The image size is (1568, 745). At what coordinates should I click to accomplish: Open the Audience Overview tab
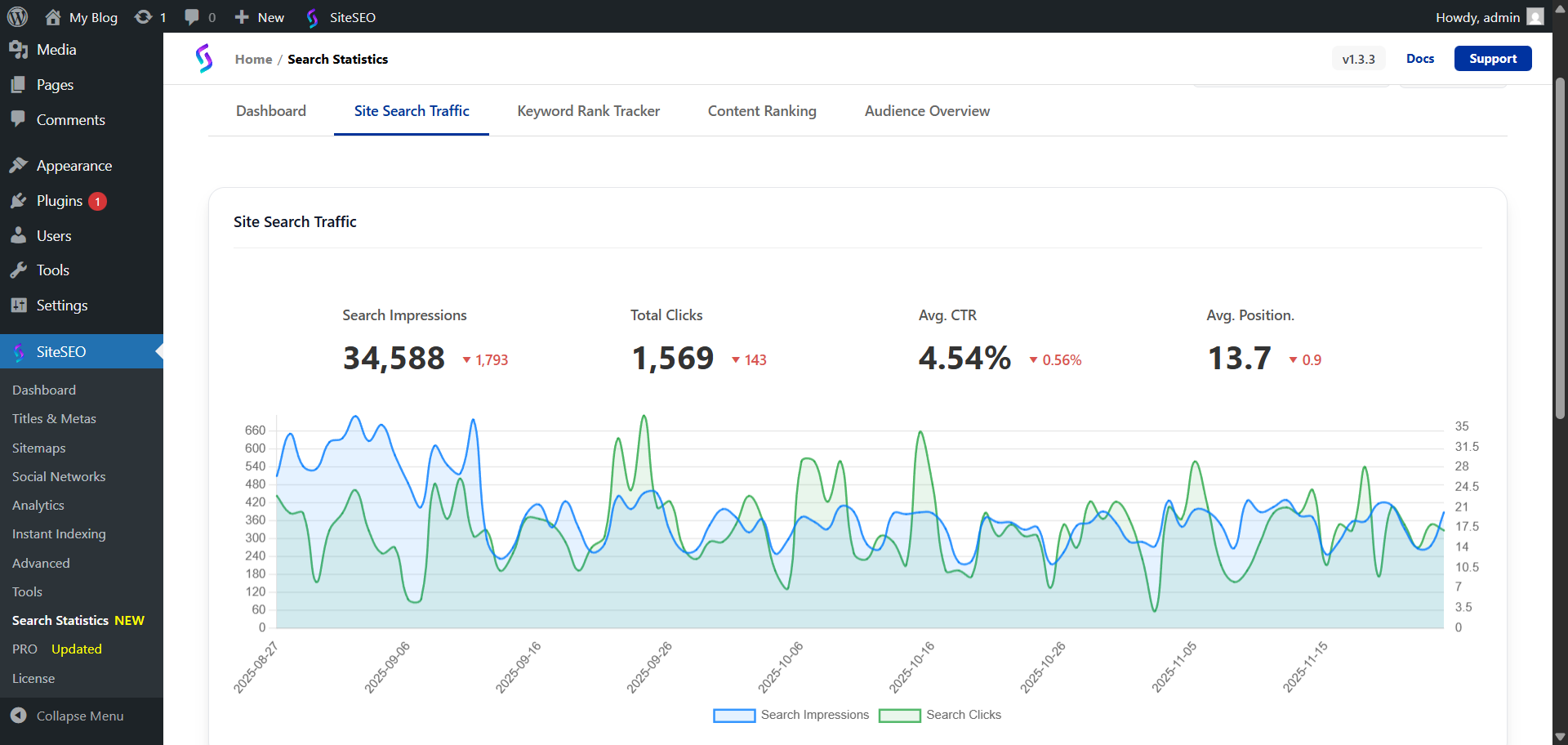point(927,110)
